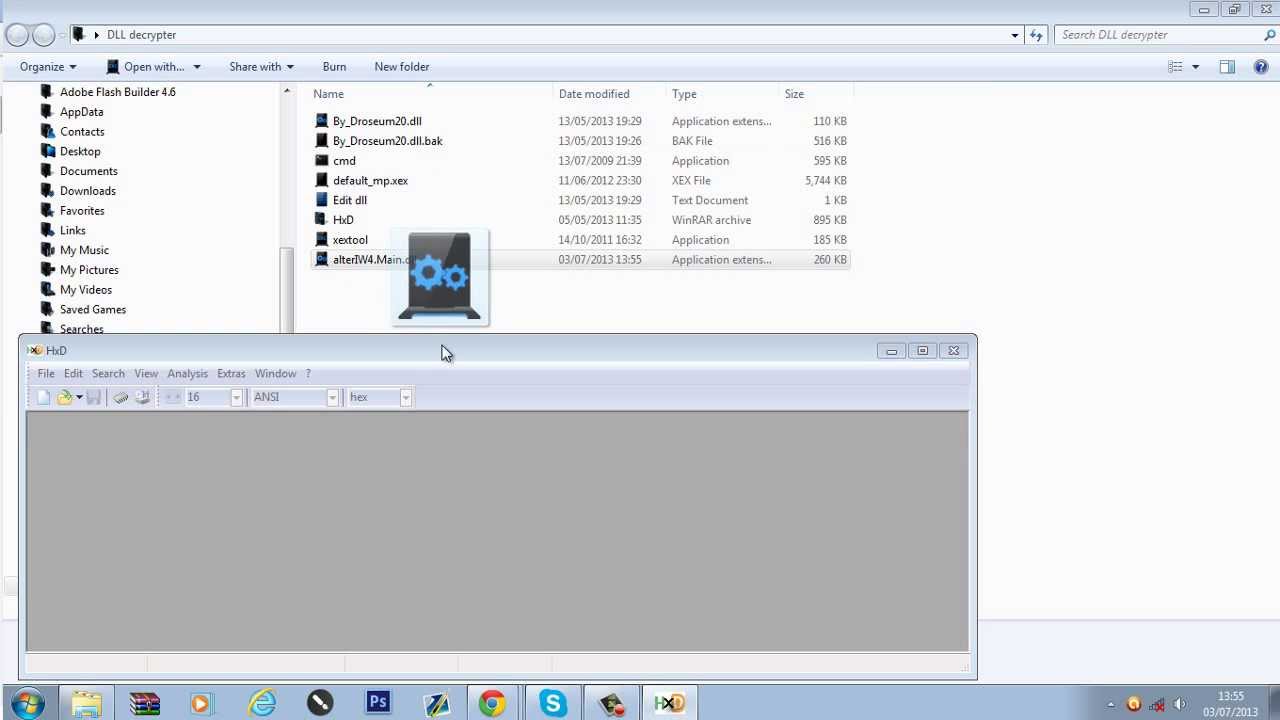Open the hex offset base dropdown
Image resolution: width=1280 pixels, height=720 pixels.
point(405,397)
